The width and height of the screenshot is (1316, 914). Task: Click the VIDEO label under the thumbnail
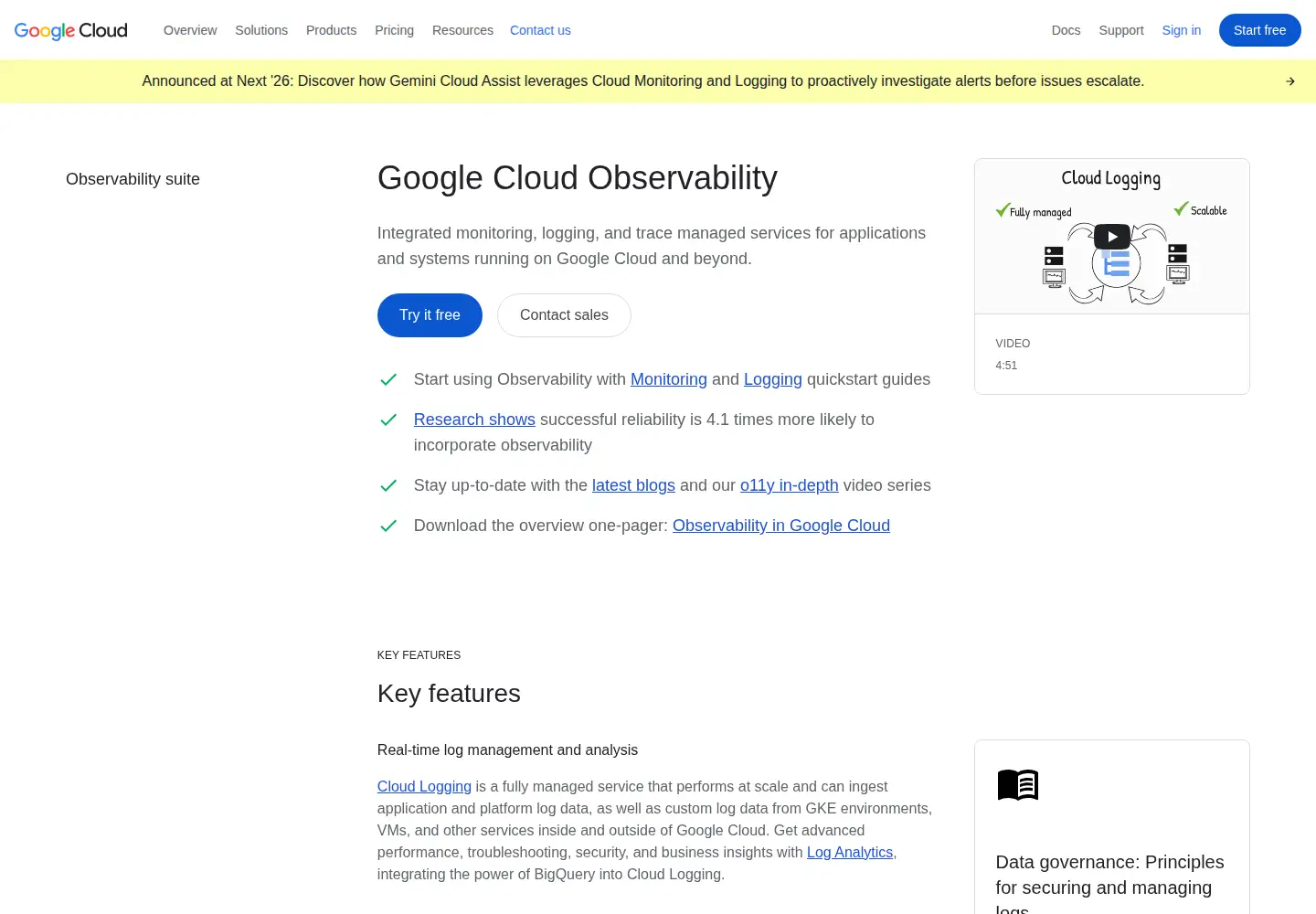pyautogui.click(x=1013, y=344)
